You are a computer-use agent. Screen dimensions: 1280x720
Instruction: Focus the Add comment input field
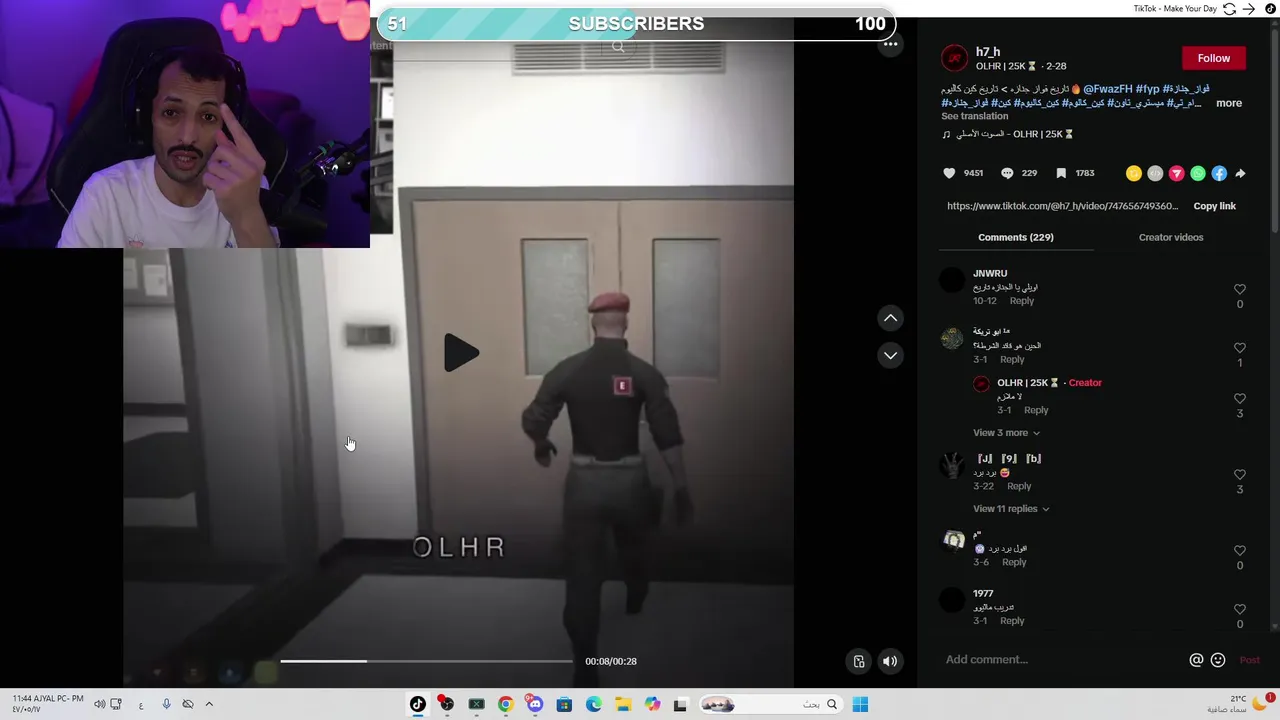(x=1062, y=660)
